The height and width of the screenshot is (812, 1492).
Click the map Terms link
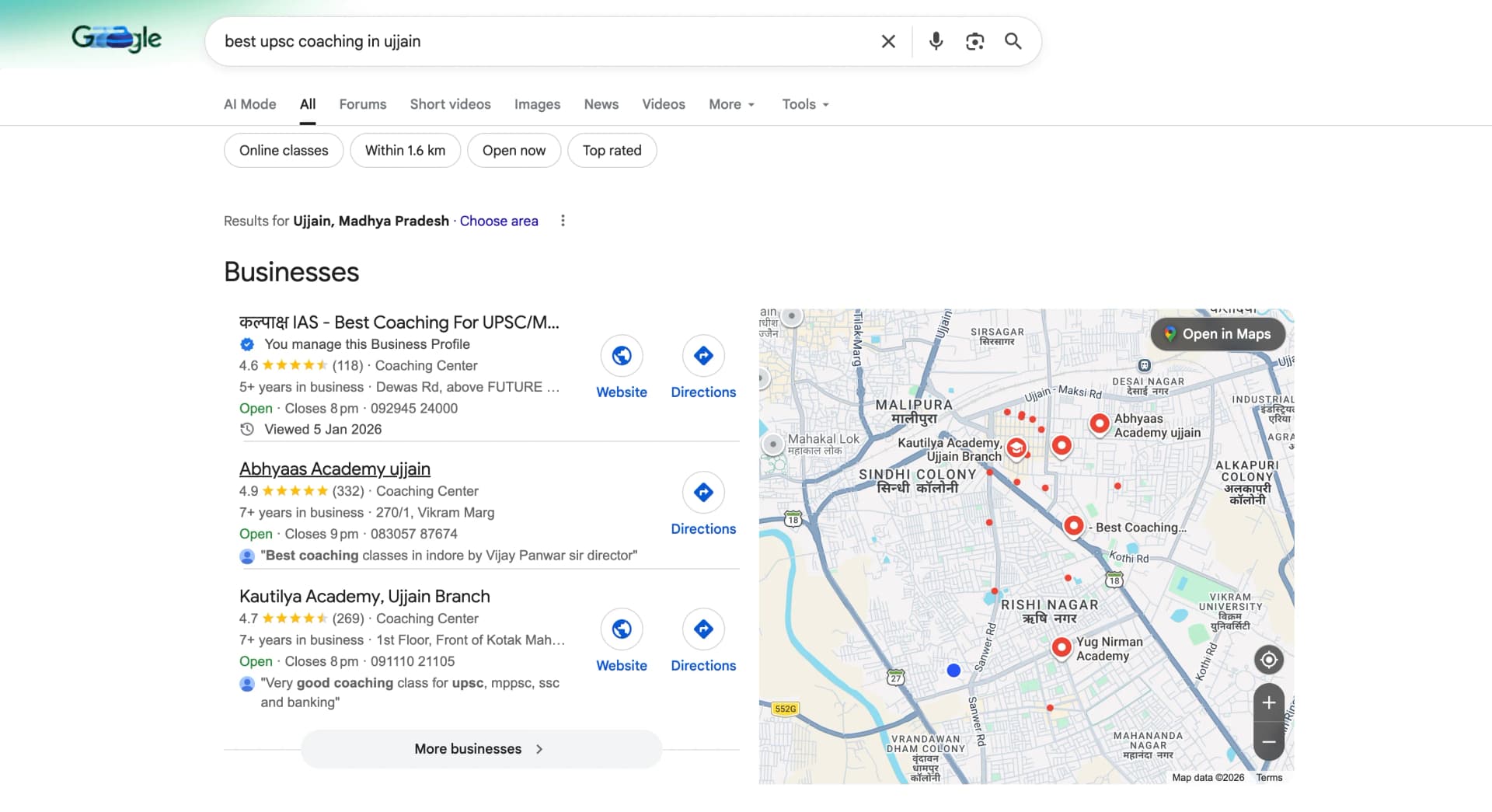tap(1269, 777)
